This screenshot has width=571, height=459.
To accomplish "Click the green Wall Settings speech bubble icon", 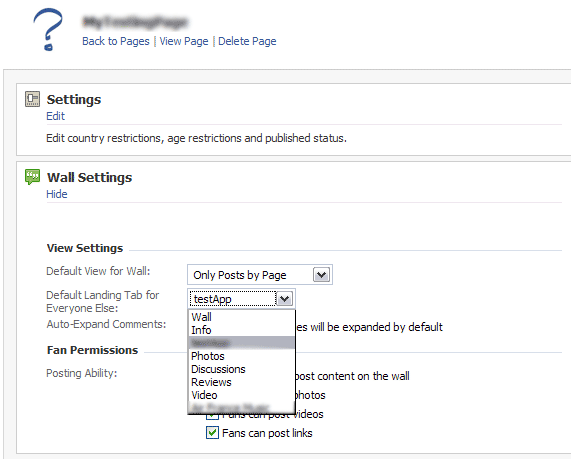I will [32, 177].
